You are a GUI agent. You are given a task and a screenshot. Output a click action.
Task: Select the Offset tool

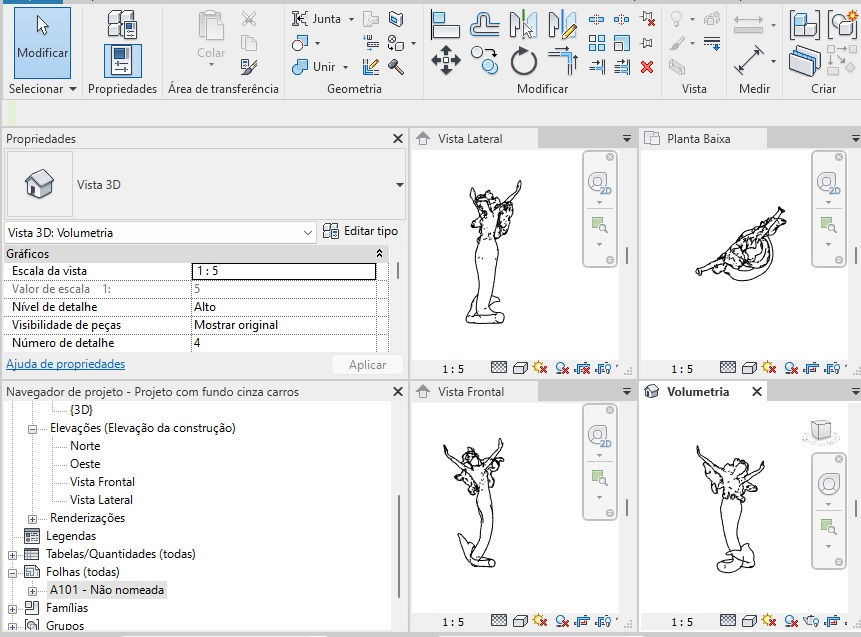tap(485, 25)
